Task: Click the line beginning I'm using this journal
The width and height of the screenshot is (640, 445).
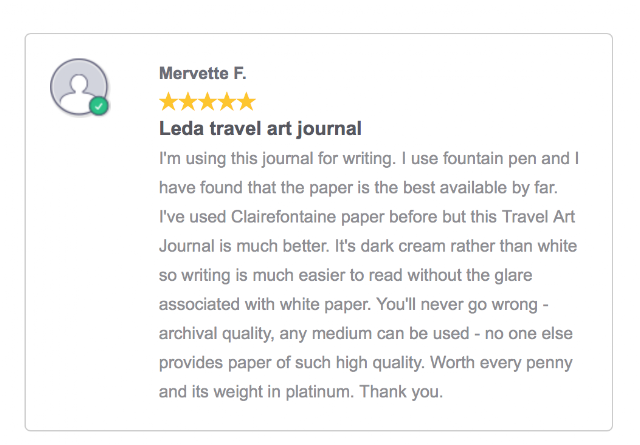Action: coord(369,158)
